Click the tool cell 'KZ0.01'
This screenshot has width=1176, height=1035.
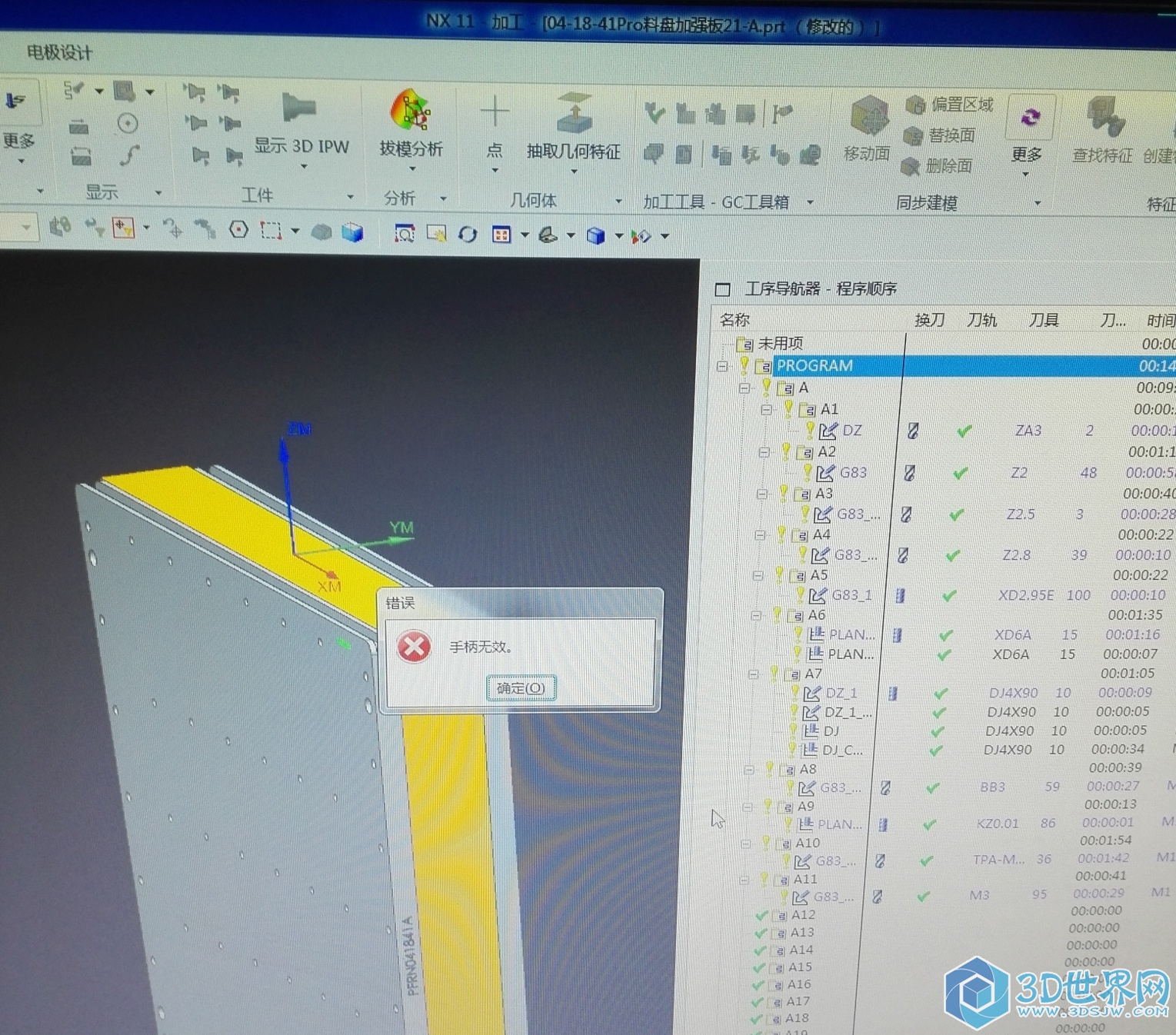[998, 824]
